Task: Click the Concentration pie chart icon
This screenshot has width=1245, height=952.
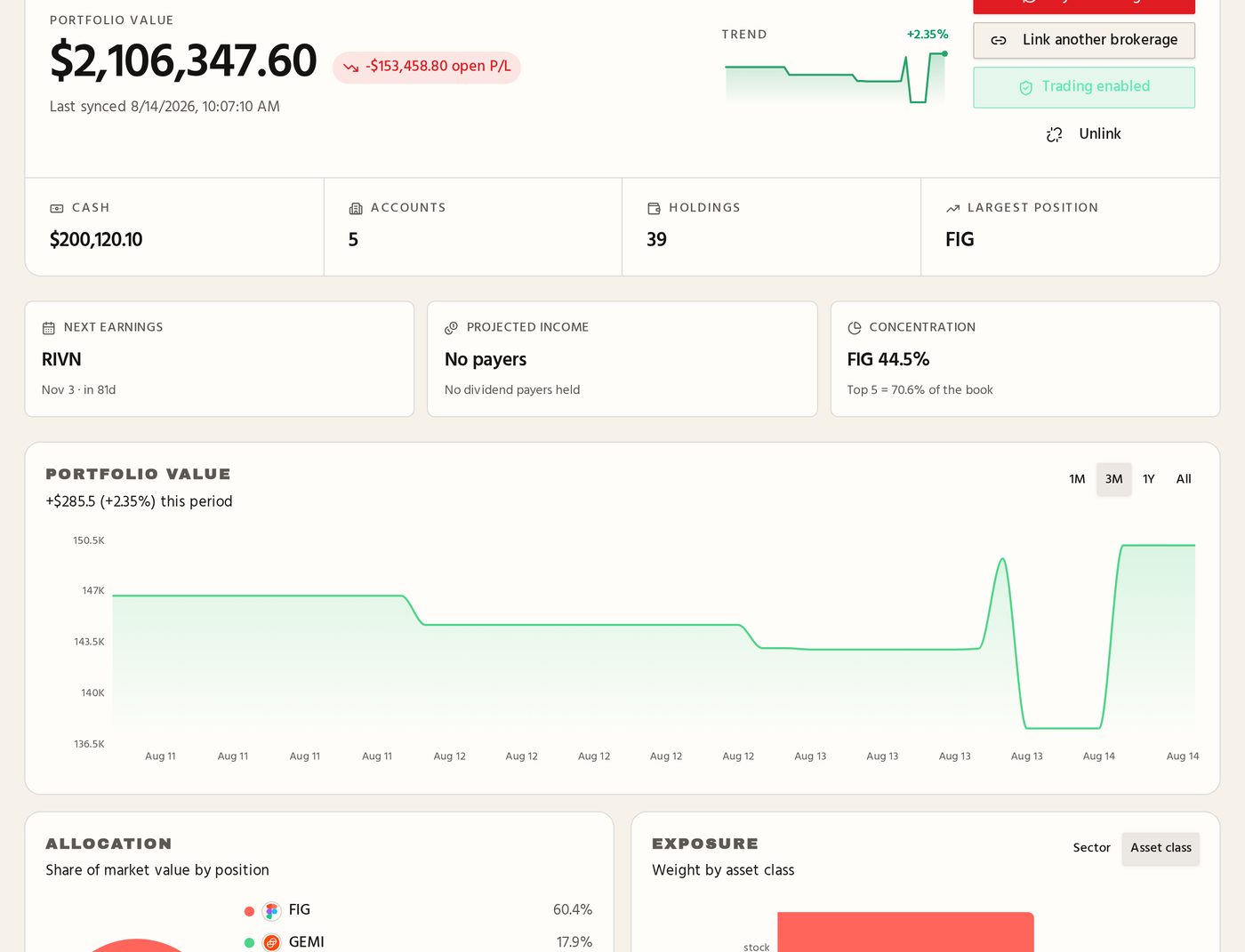Action: click(x=854, y=328)
